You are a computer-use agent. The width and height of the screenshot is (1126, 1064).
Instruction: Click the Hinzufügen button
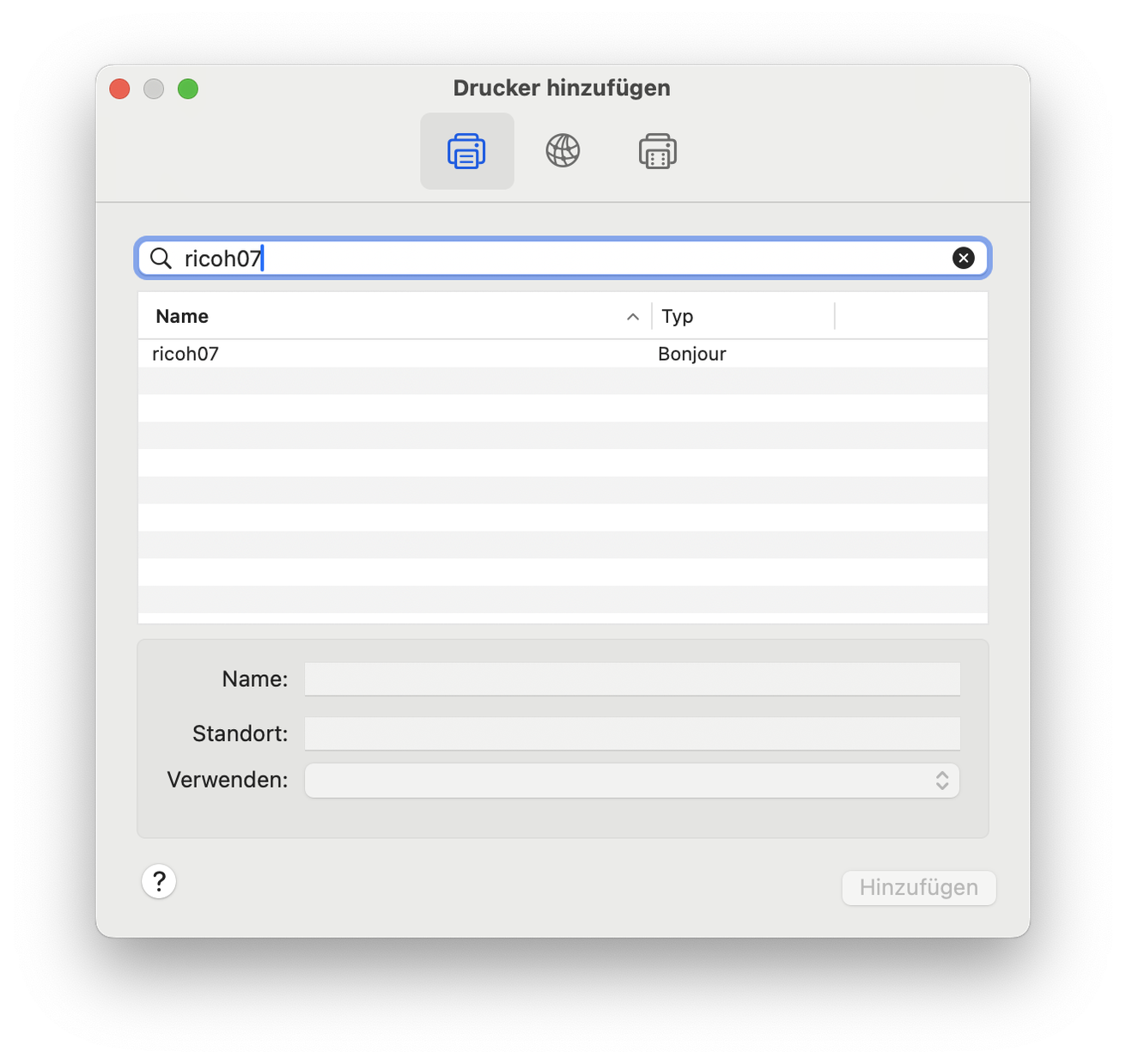919,887
